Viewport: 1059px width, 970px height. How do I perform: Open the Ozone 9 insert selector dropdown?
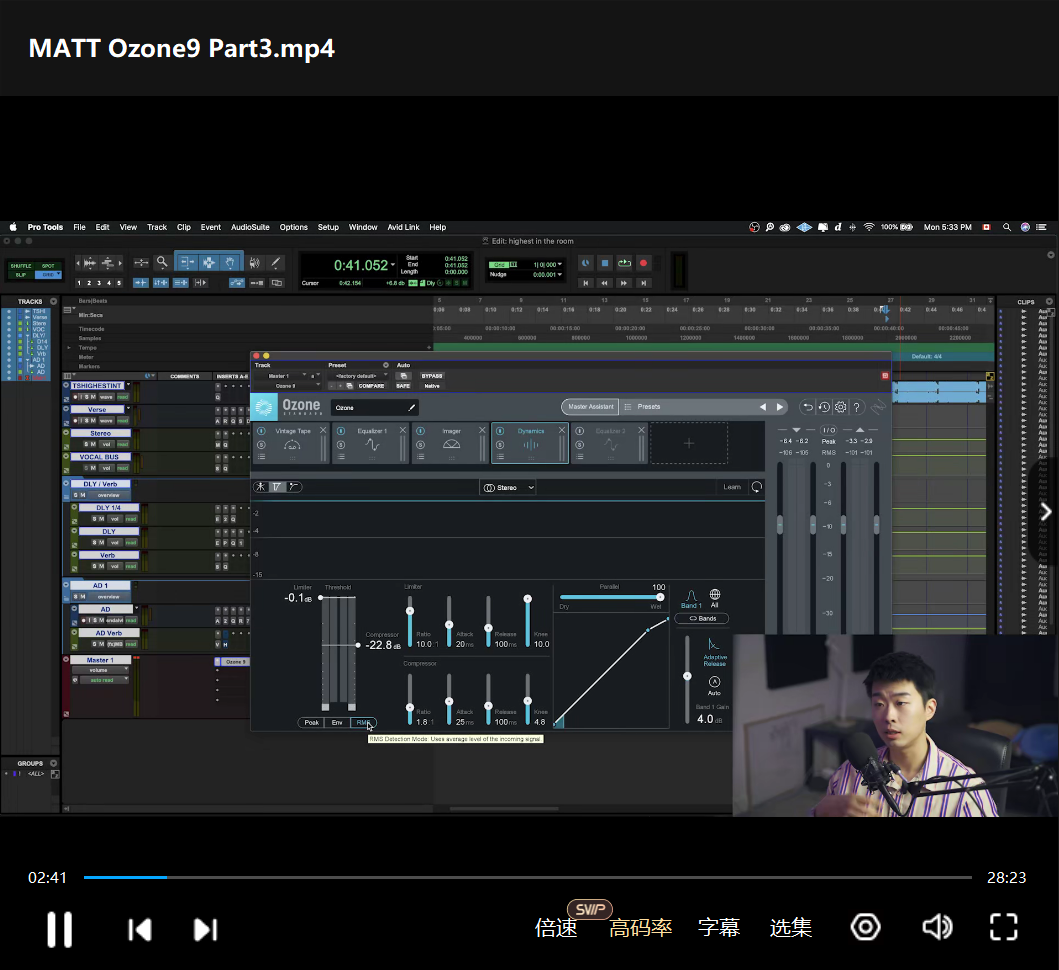287,386
